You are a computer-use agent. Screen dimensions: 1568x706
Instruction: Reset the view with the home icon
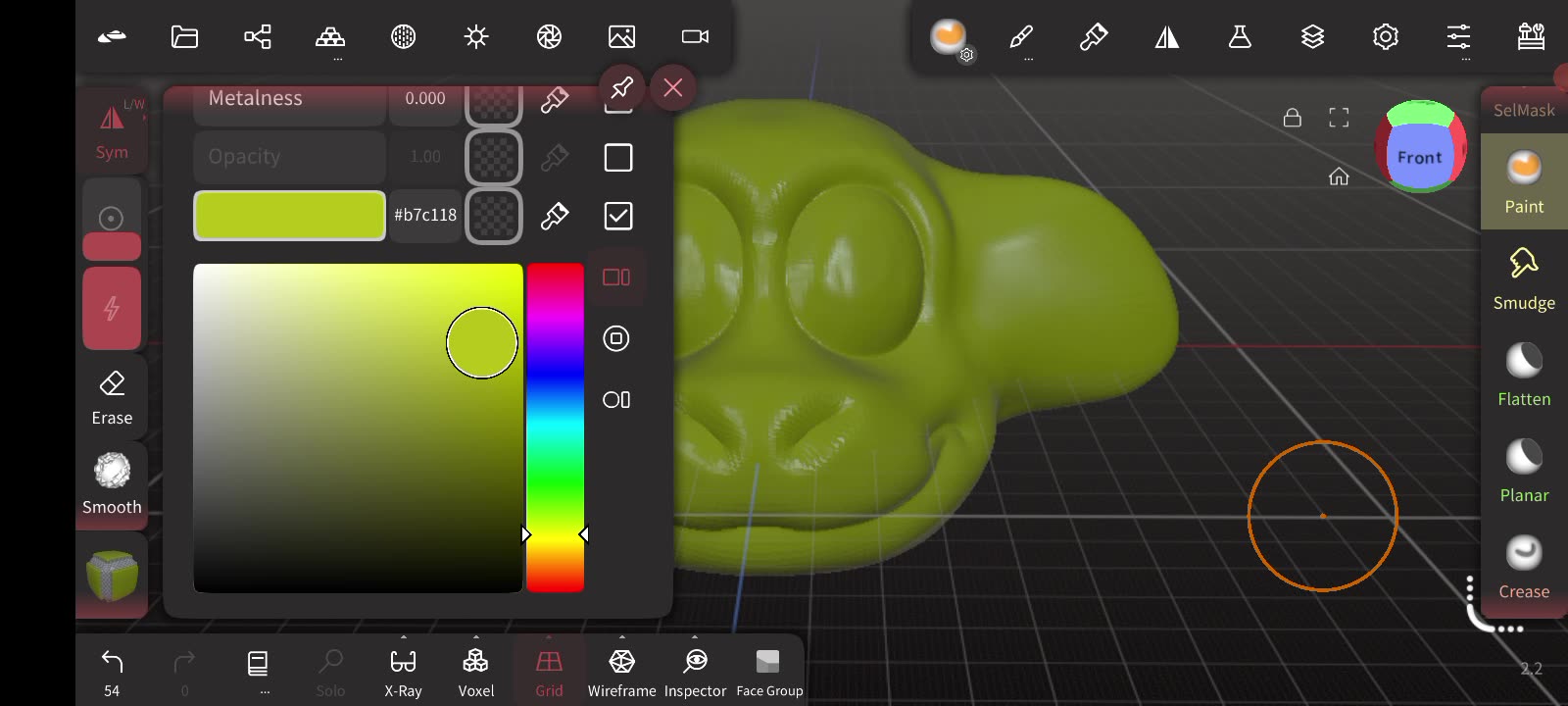point(1339,176)
